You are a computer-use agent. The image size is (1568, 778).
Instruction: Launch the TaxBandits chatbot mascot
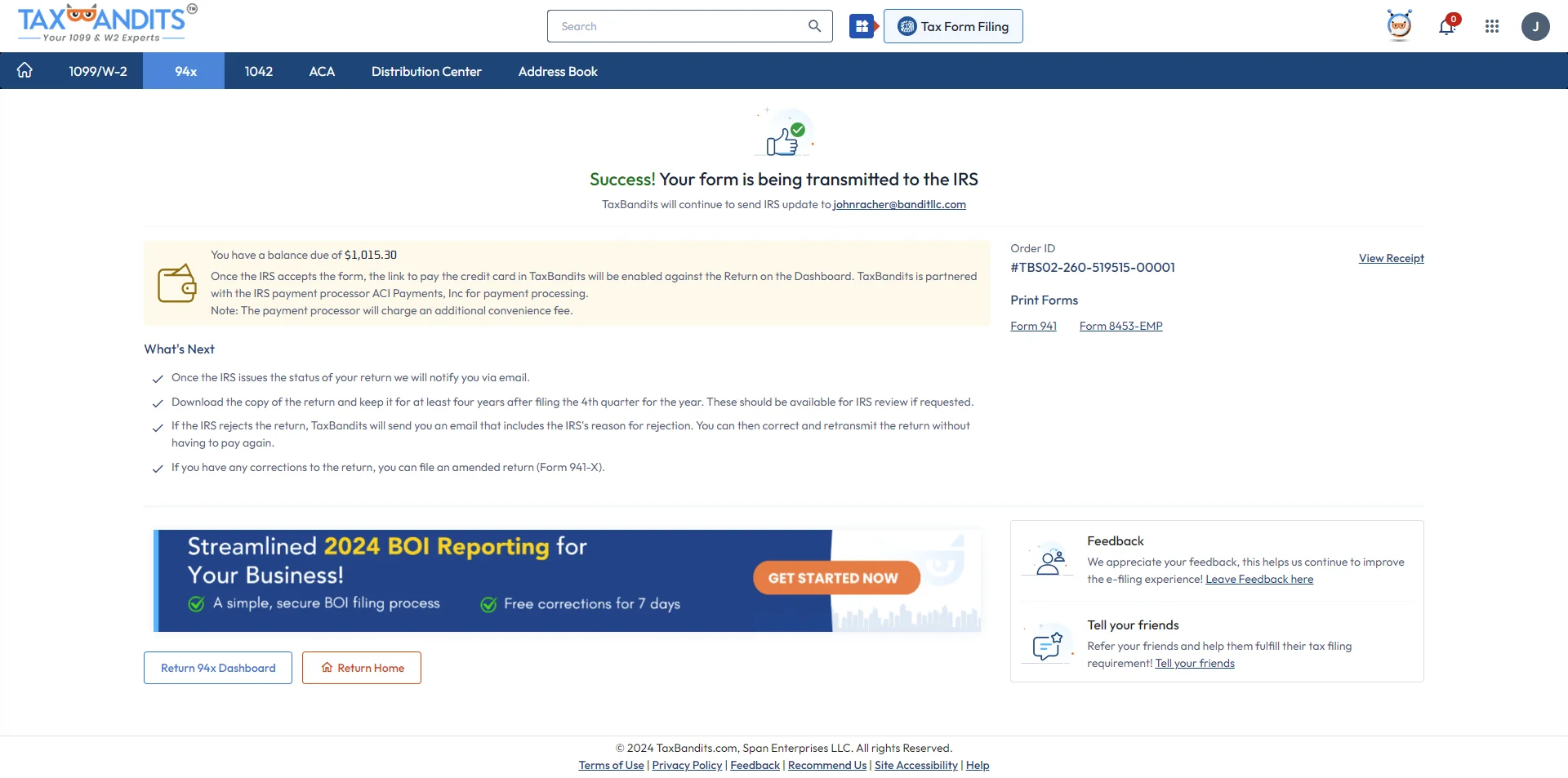pos(1400,25)
